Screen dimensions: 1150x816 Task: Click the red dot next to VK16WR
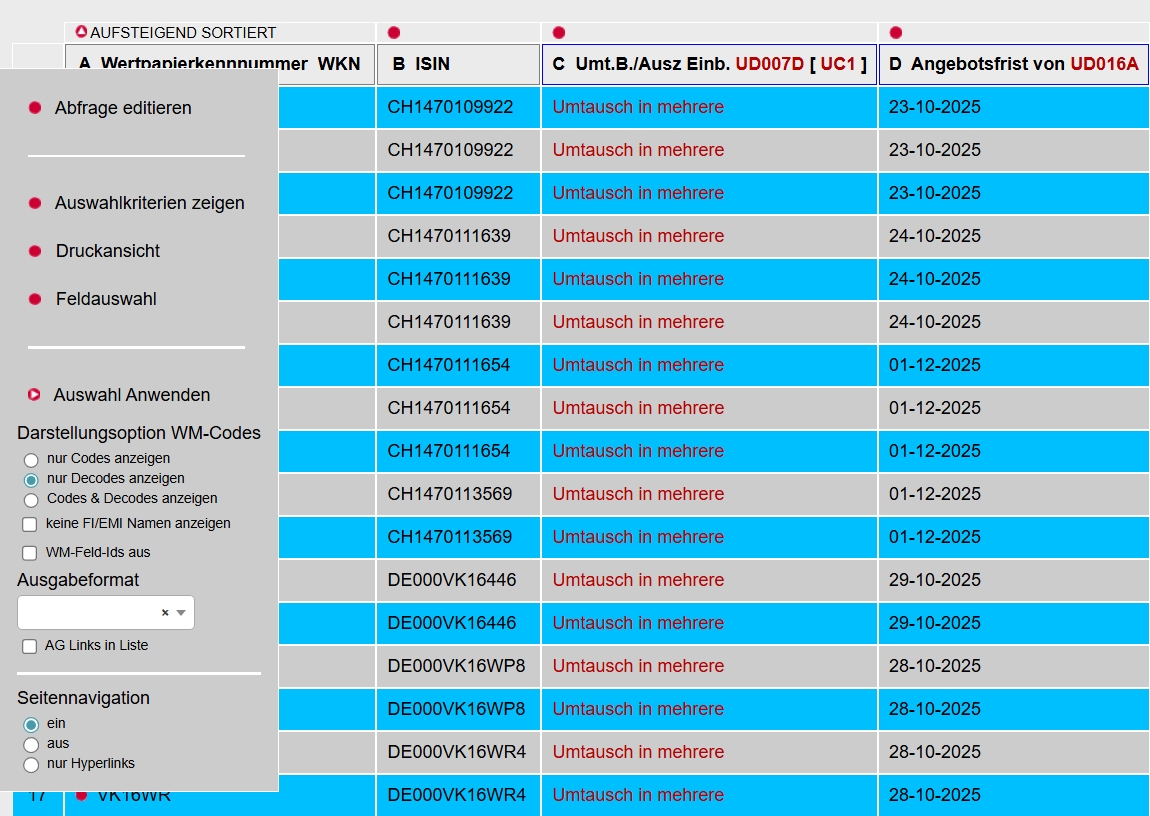click(x=82, y=795)
